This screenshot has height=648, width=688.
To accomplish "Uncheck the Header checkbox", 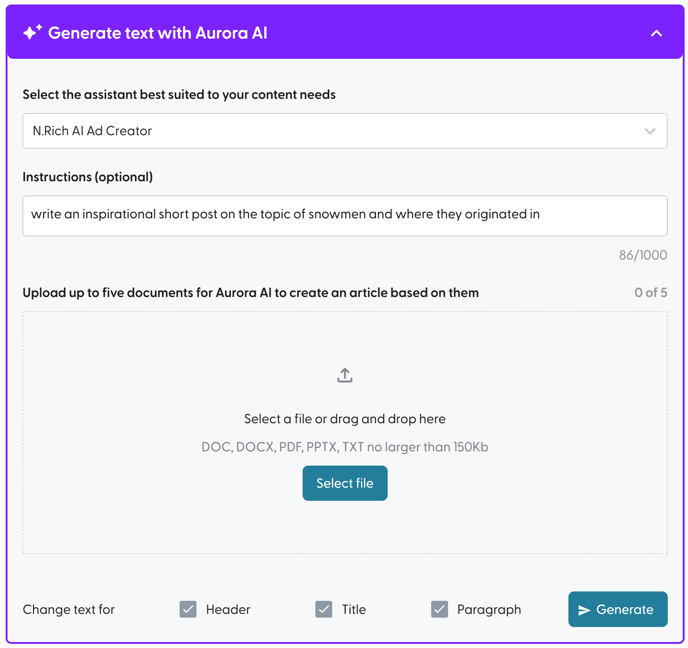I will [x=188, y=609].
